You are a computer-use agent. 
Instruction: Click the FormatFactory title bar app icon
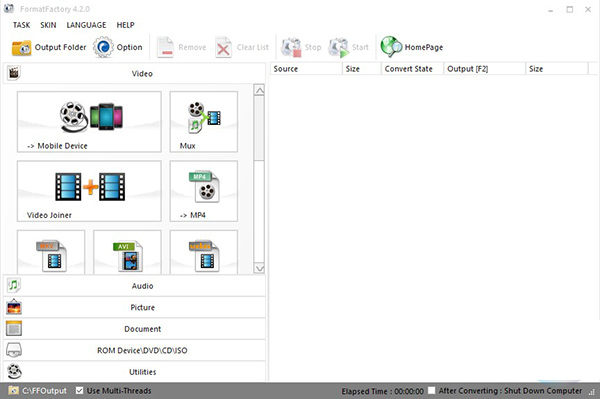pos(9,8)
